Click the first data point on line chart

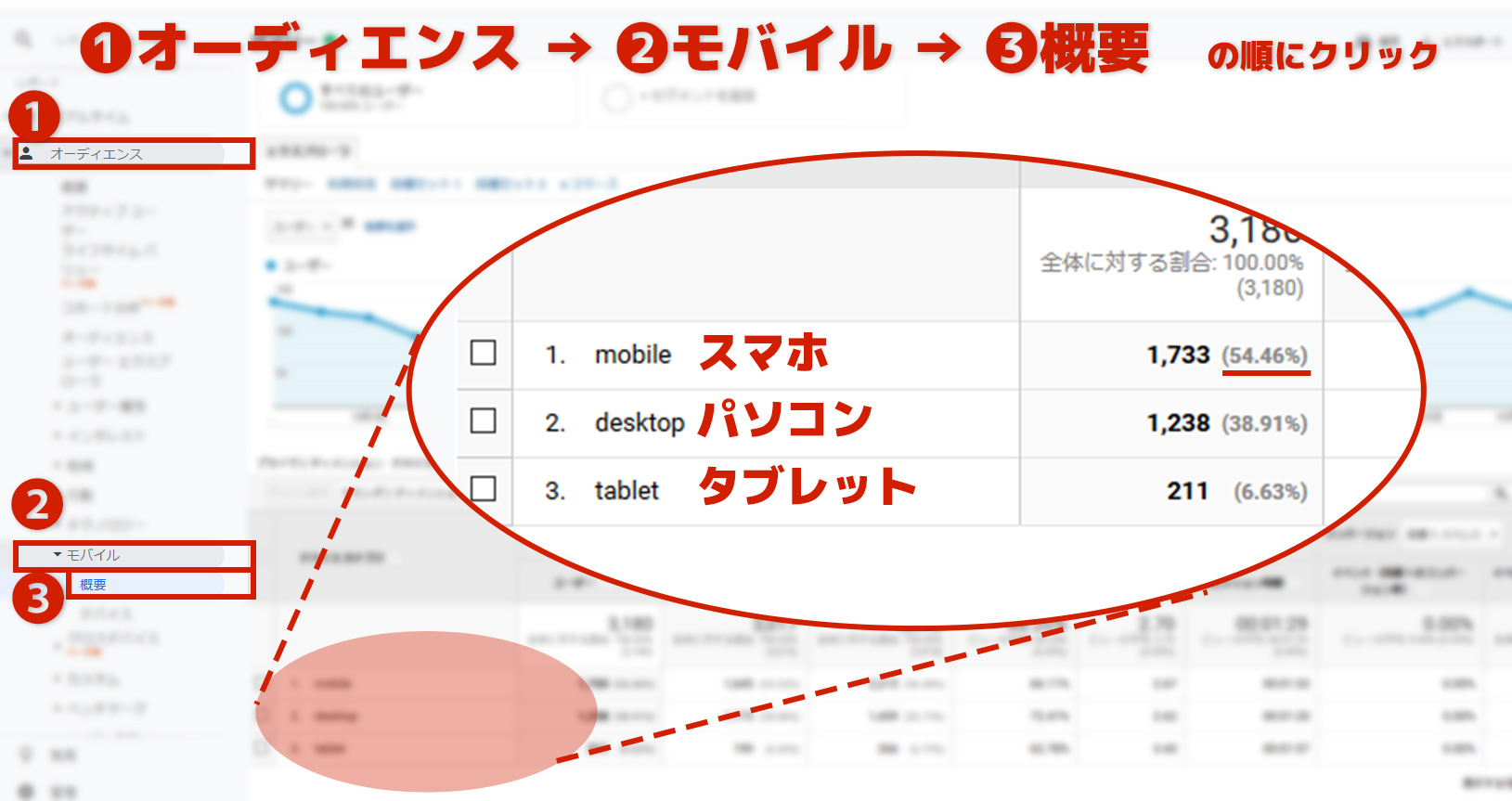[x=274, y=302]
